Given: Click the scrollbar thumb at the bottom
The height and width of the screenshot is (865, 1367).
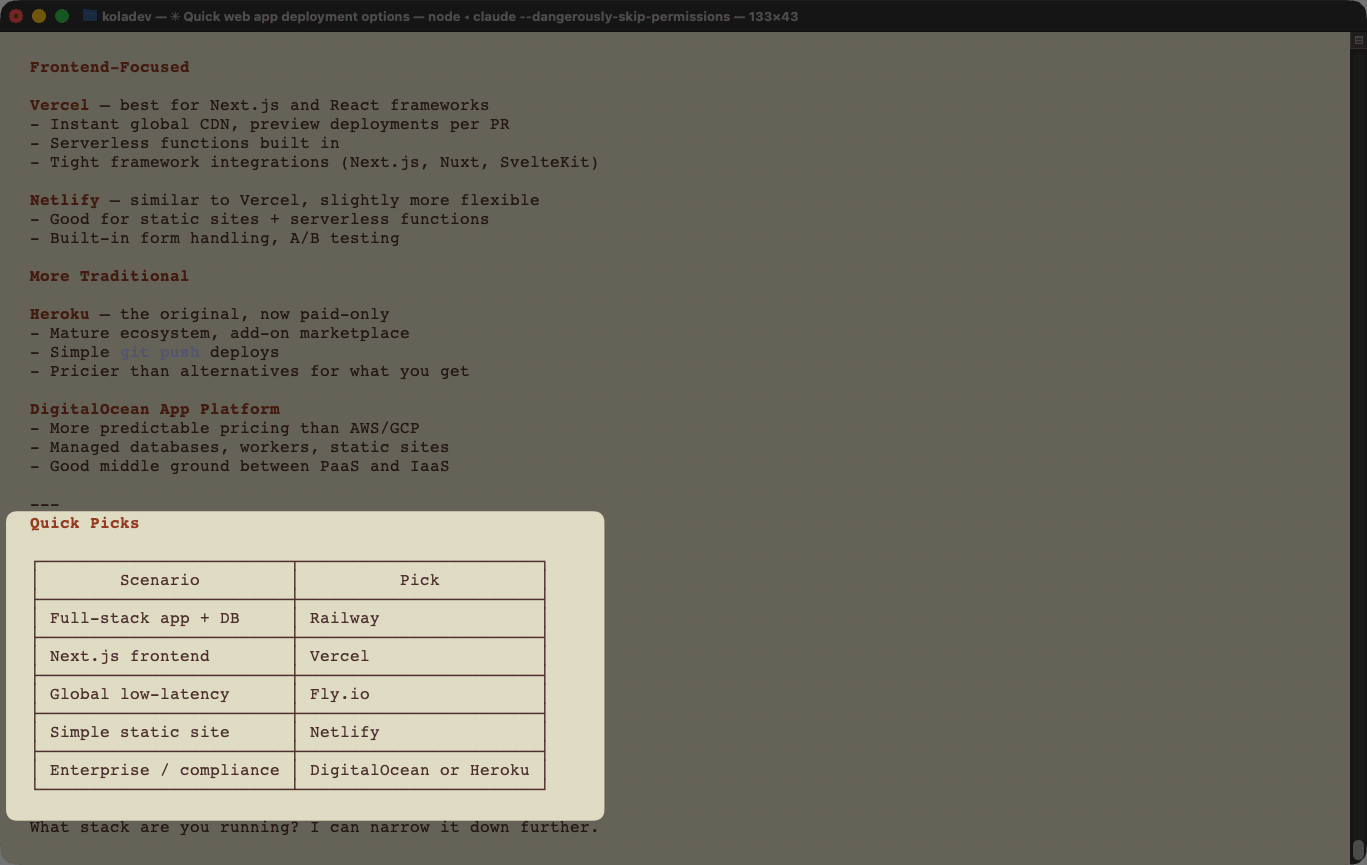Looking at the screenshot, I should pos(1358,850).
